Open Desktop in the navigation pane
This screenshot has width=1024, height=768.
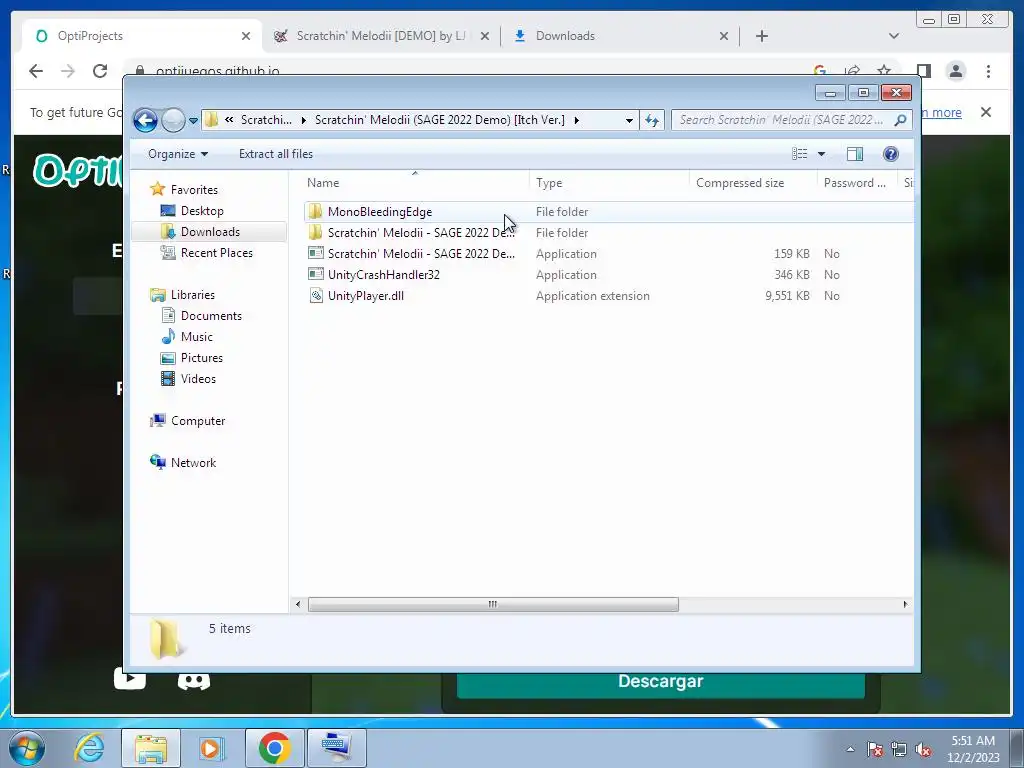pyautogui.click(x=202, y=210)
